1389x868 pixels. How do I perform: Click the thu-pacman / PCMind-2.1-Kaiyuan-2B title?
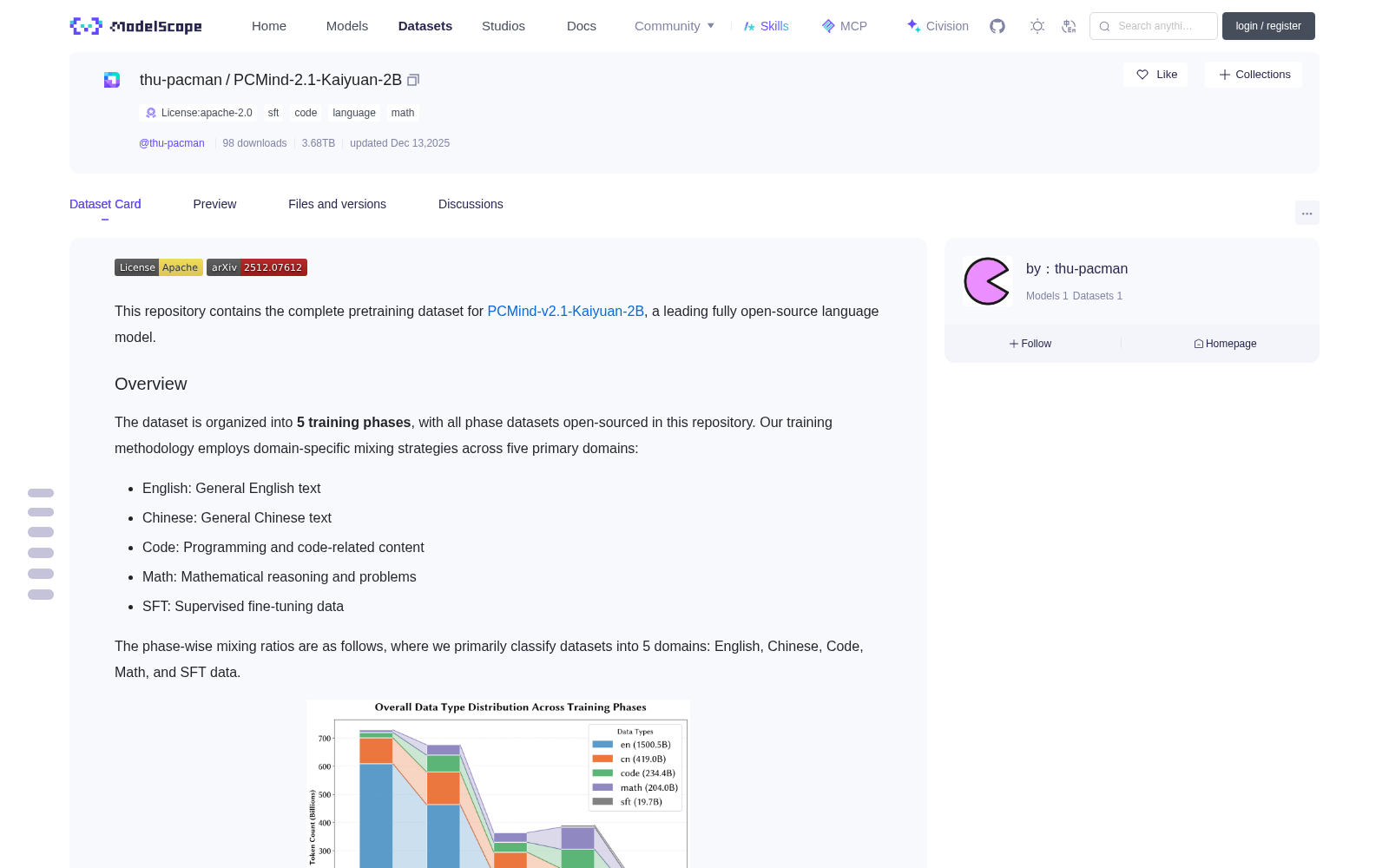[x=271, y=80]
